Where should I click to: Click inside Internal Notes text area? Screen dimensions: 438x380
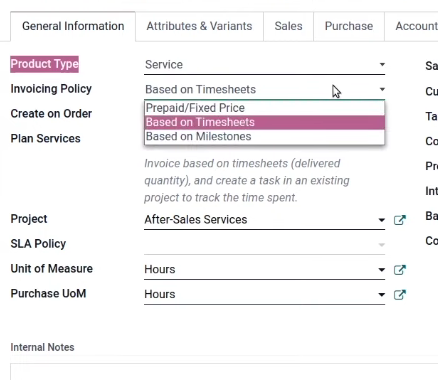coord(224,372)
